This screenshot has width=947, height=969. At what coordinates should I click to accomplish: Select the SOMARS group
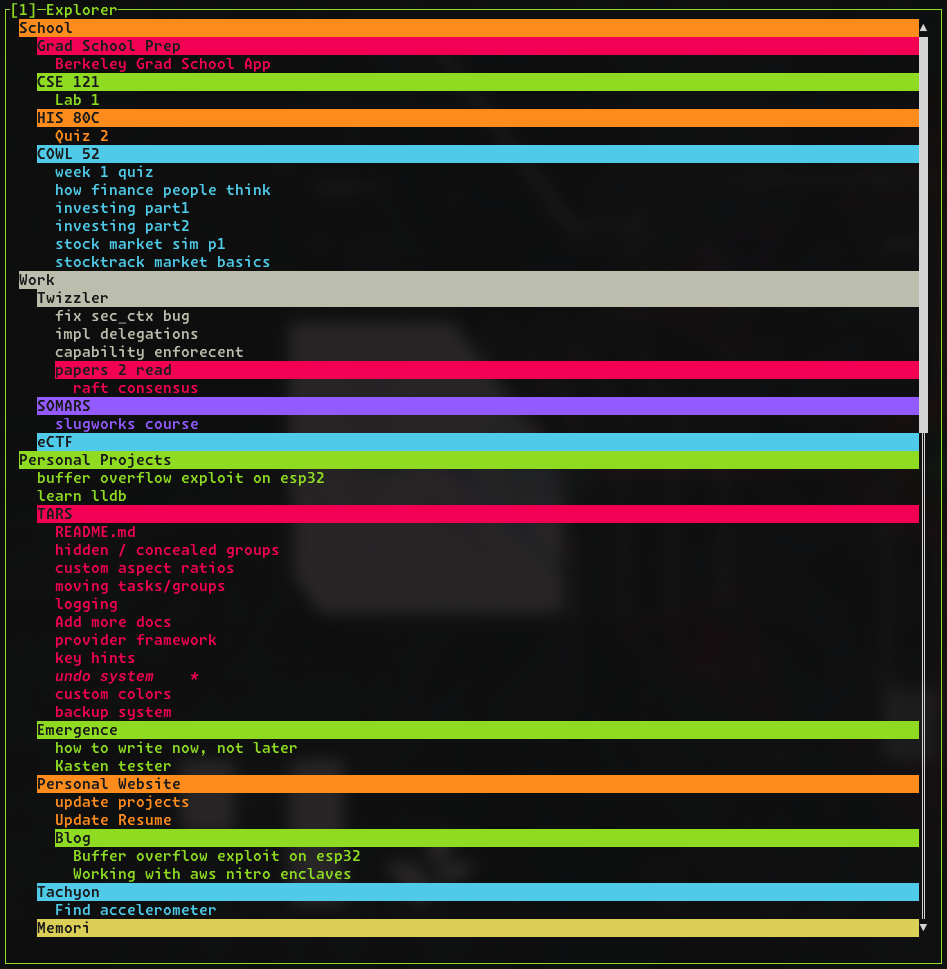pos(478,406)
